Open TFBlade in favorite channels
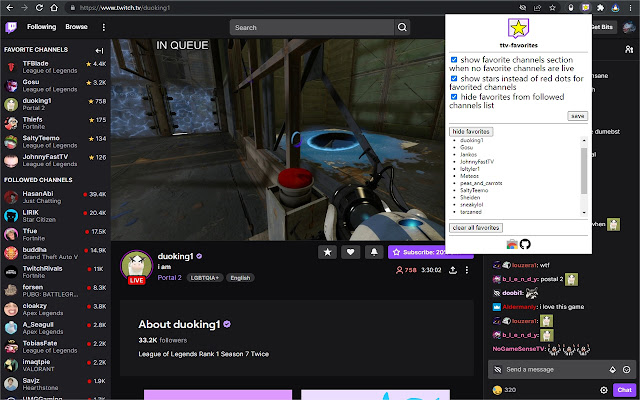Viewport: 640px width, 400px height. pyautogui.click(x=55, y=67)
